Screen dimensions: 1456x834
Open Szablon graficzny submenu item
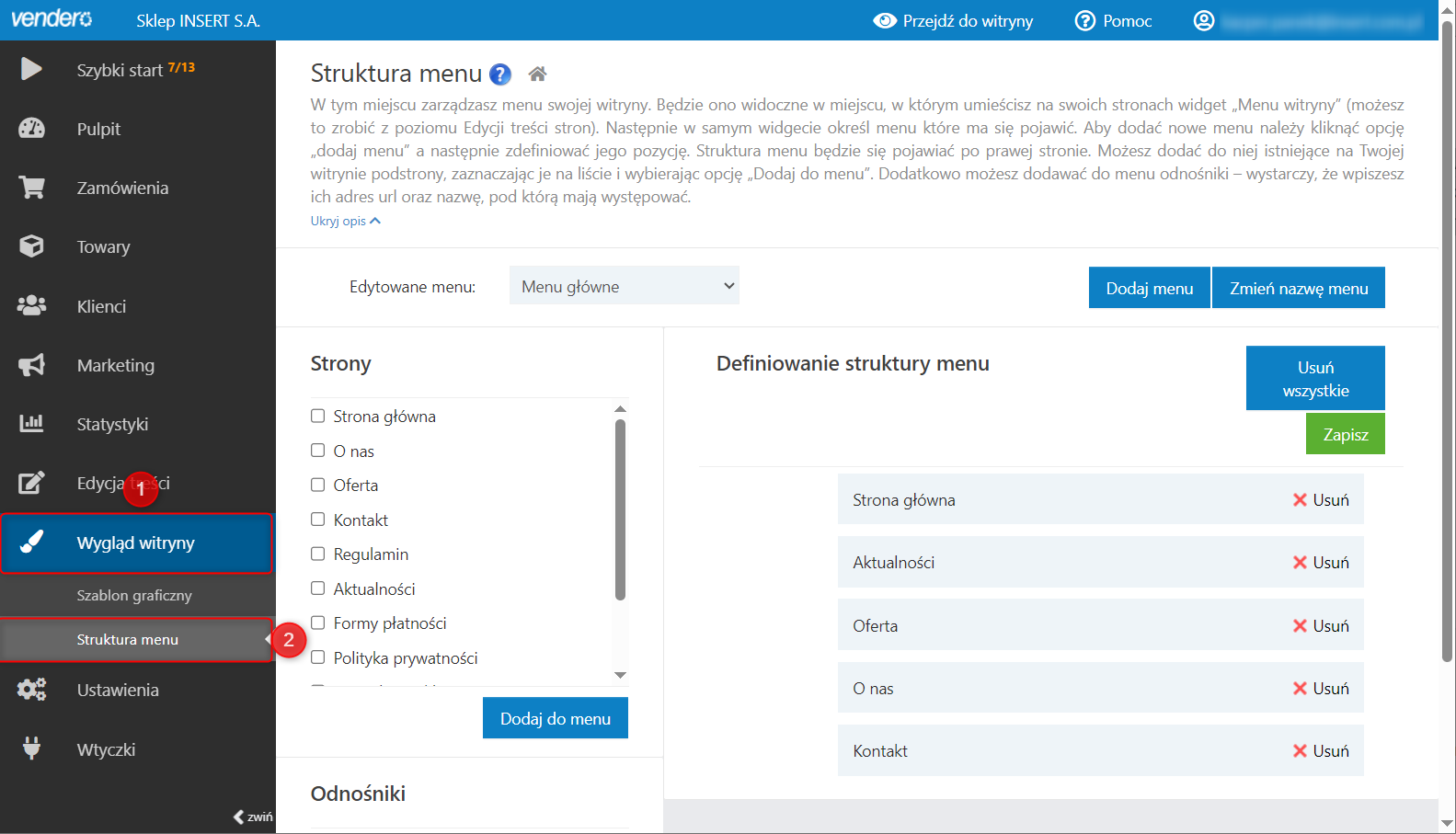point(134,595)
